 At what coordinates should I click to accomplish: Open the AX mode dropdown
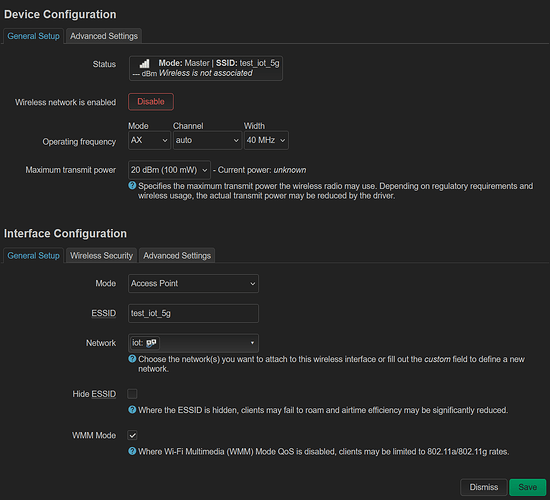[149, 140]
